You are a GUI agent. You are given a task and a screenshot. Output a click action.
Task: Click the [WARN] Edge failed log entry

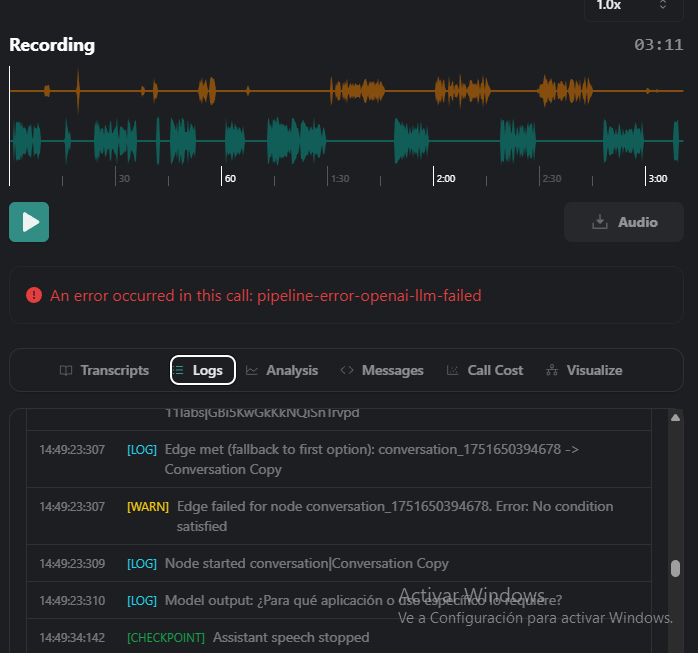(339, 516)
